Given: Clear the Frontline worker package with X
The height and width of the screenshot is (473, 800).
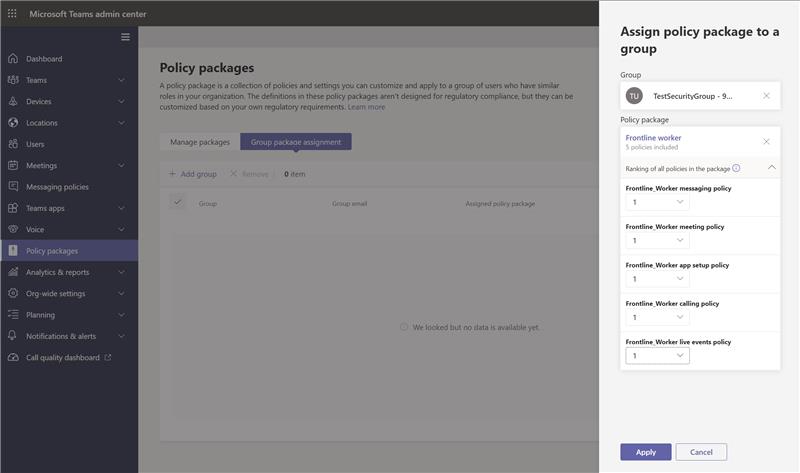Looking at the screenshot, I should tap(766, 141).
